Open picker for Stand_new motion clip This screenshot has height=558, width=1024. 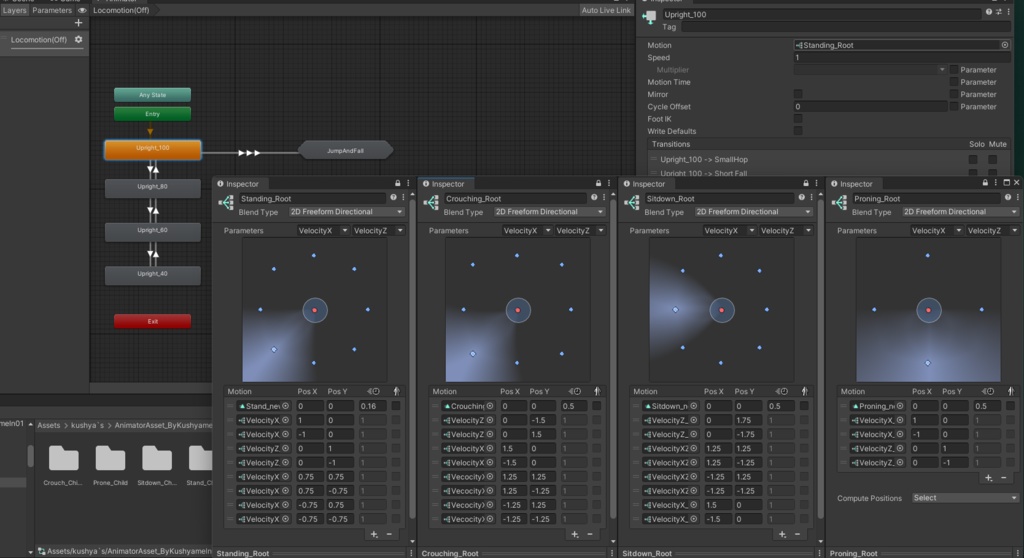285,406
